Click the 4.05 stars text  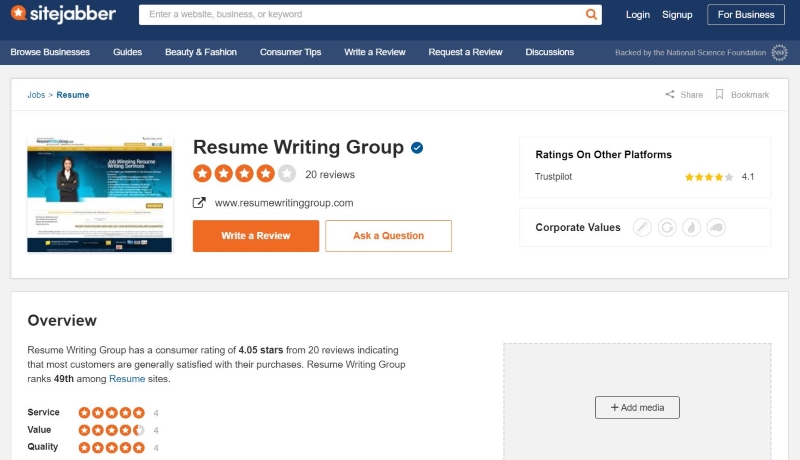[x=261, y=350]
